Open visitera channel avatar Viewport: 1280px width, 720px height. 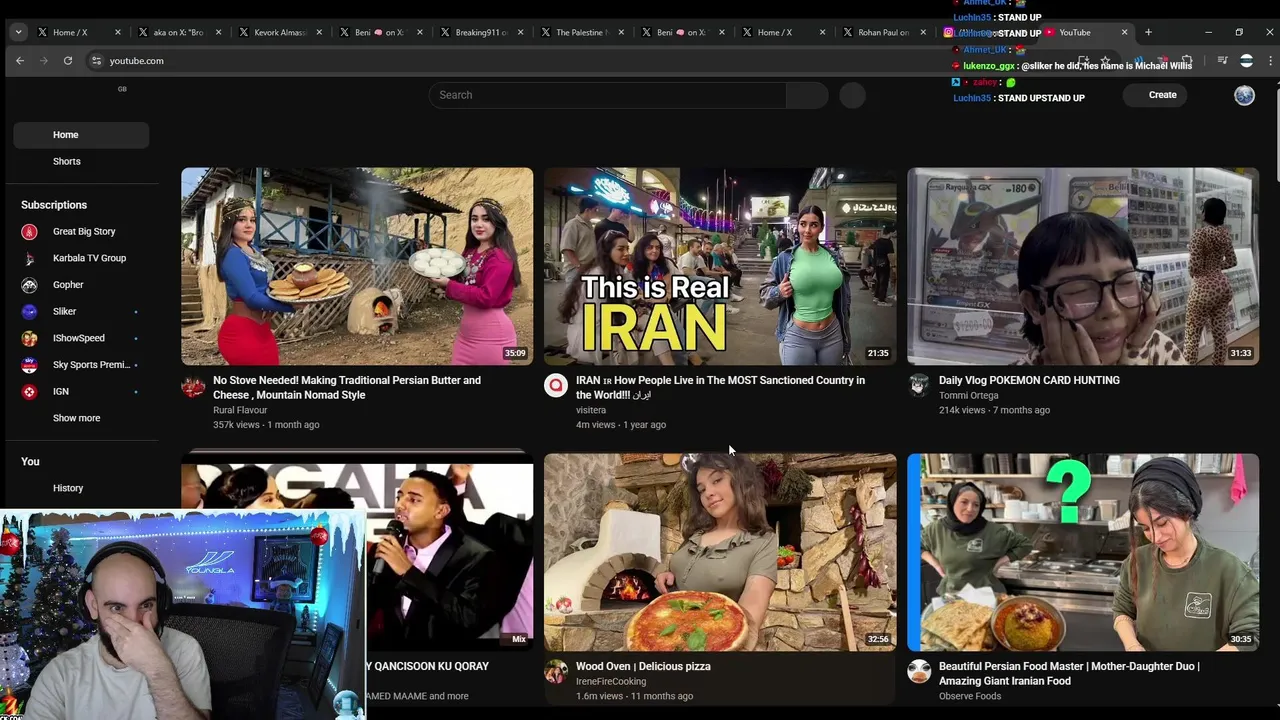556,386
